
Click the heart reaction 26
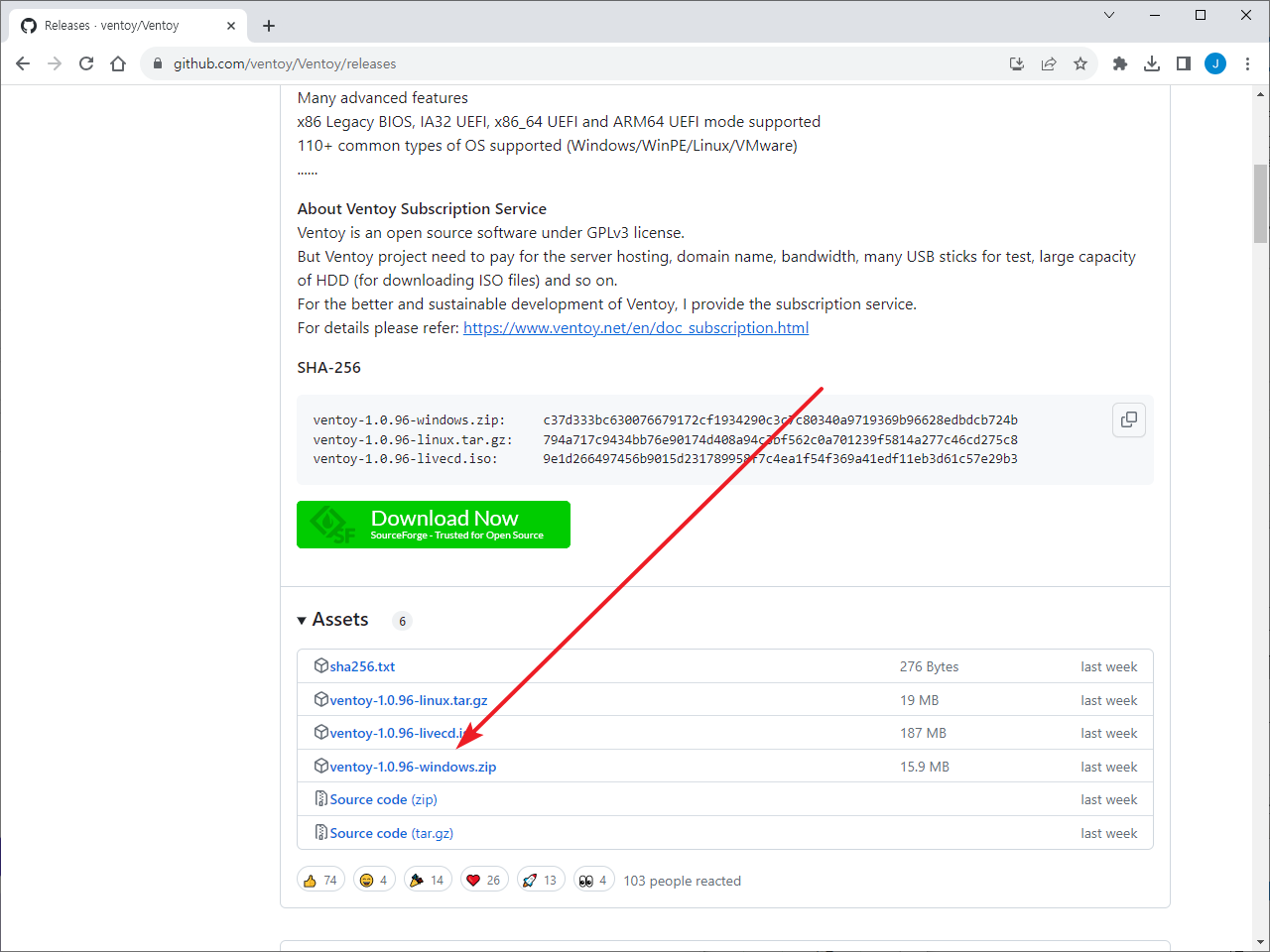coord(484,881)
